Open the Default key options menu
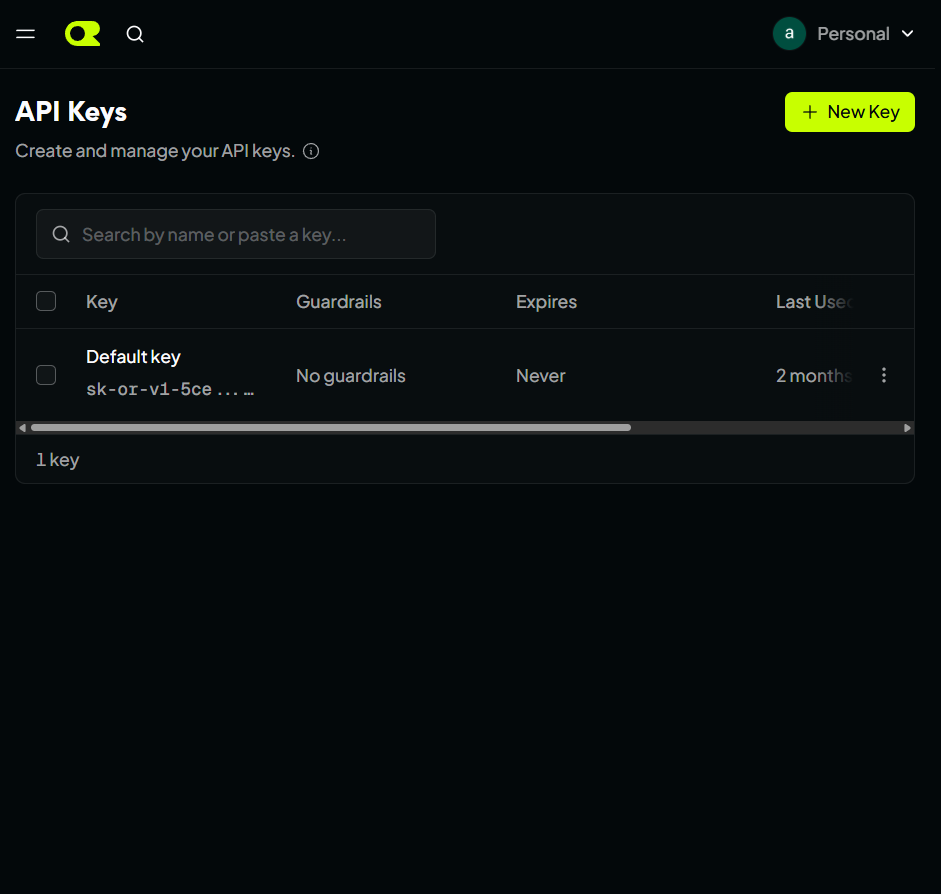941x894 pixels. click(x=883, y=375)
